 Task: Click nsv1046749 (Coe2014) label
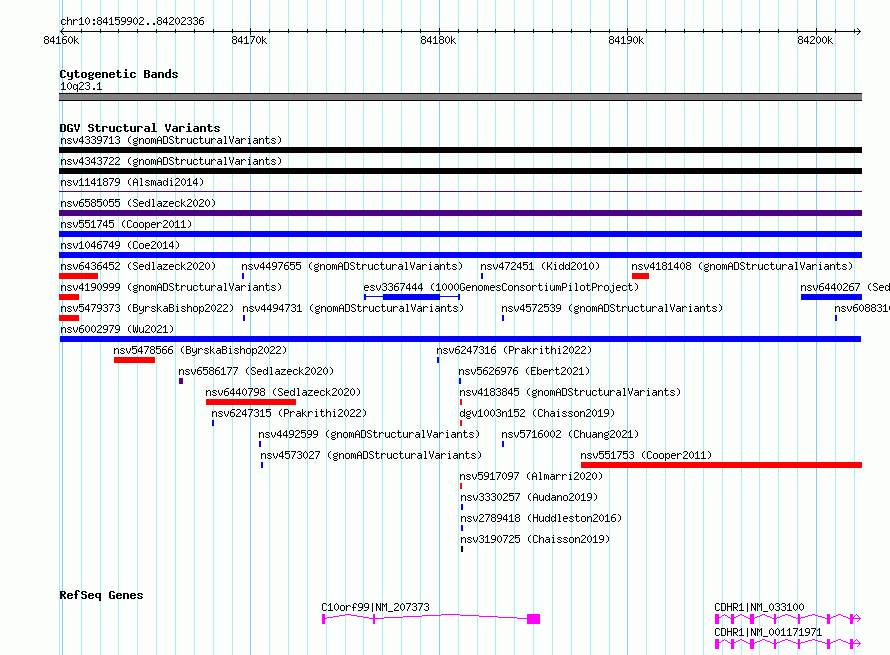click(x=120, y=245)
